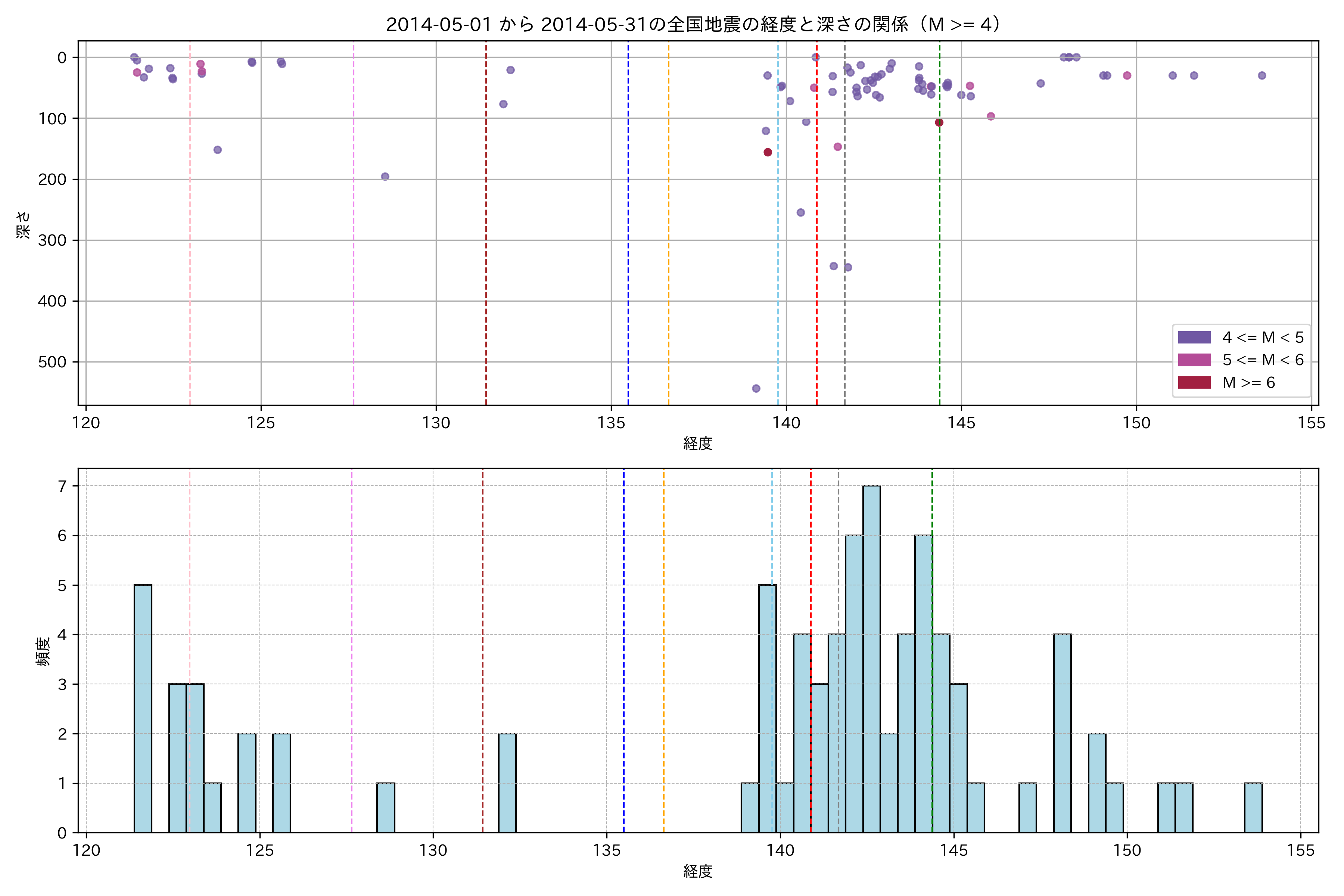Click the lone histogram bar near longitude 128.5
This screenshot has width=1344, height=896.
point(386,808)
